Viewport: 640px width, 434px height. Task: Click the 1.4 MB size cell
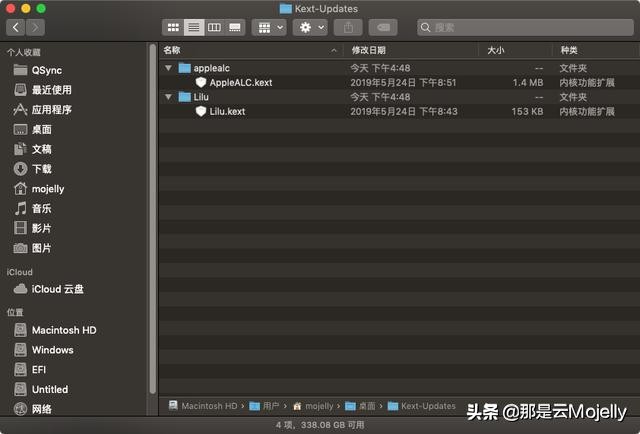coord(528,82)
